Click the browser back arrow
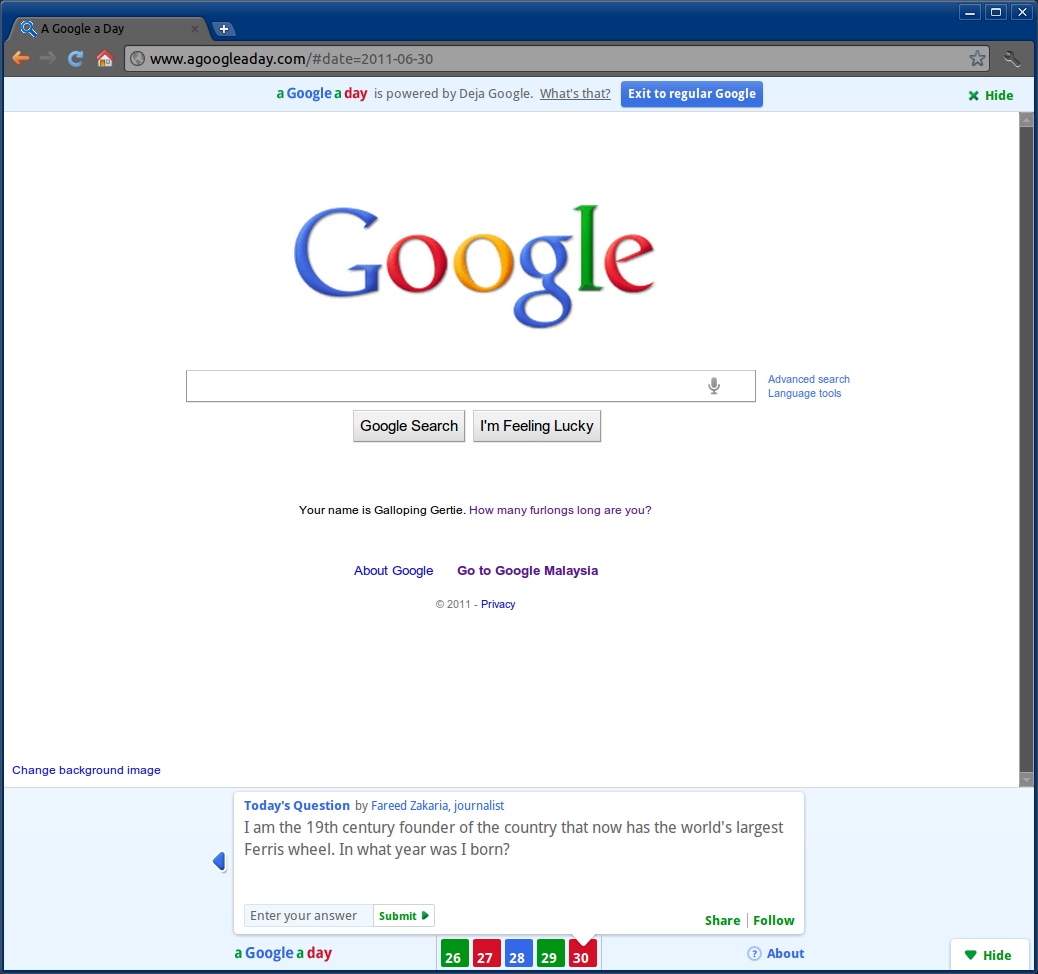The image size is (1038, 974). 21,58
